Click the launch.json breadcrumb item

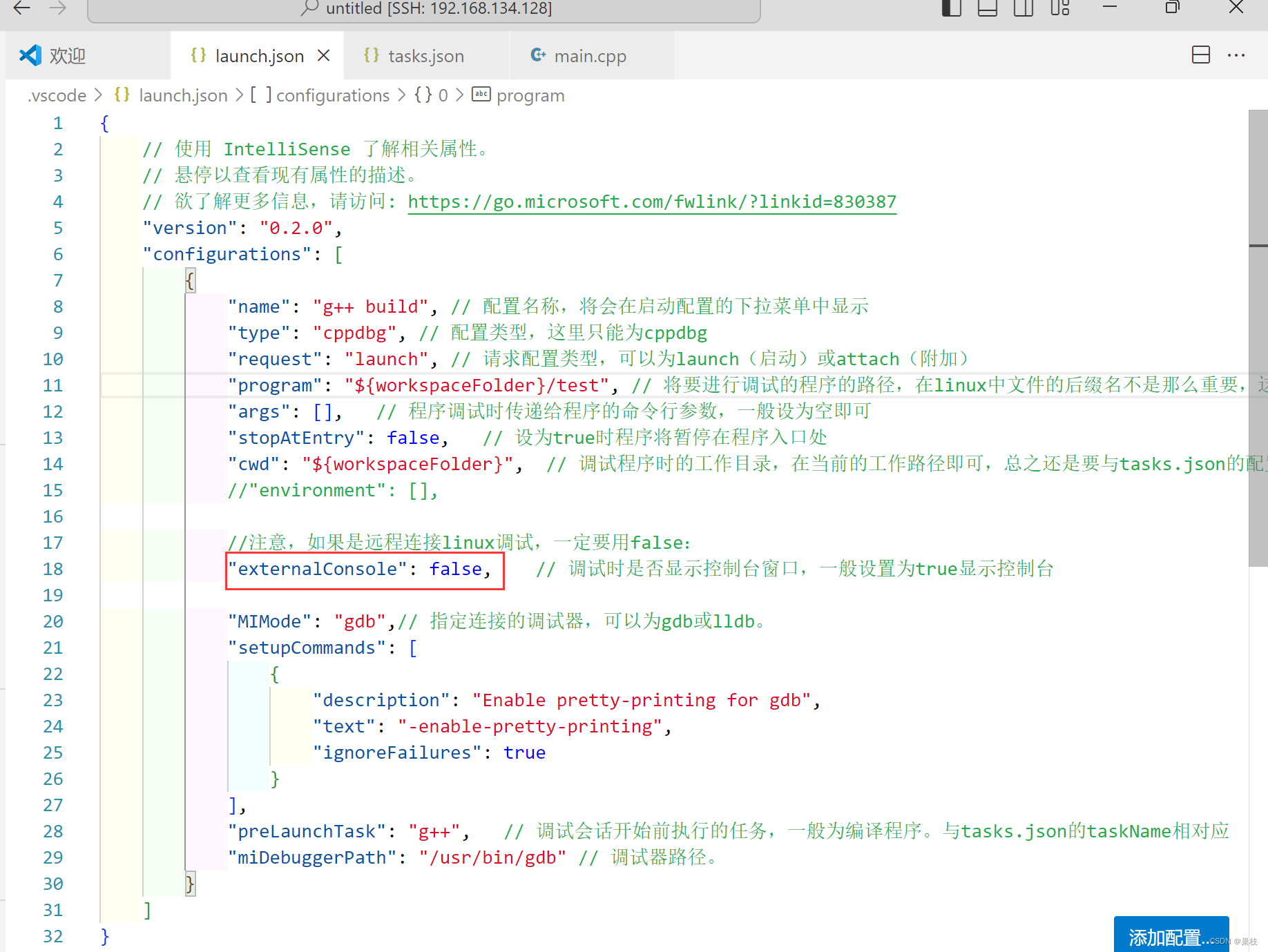click(171, 95)
